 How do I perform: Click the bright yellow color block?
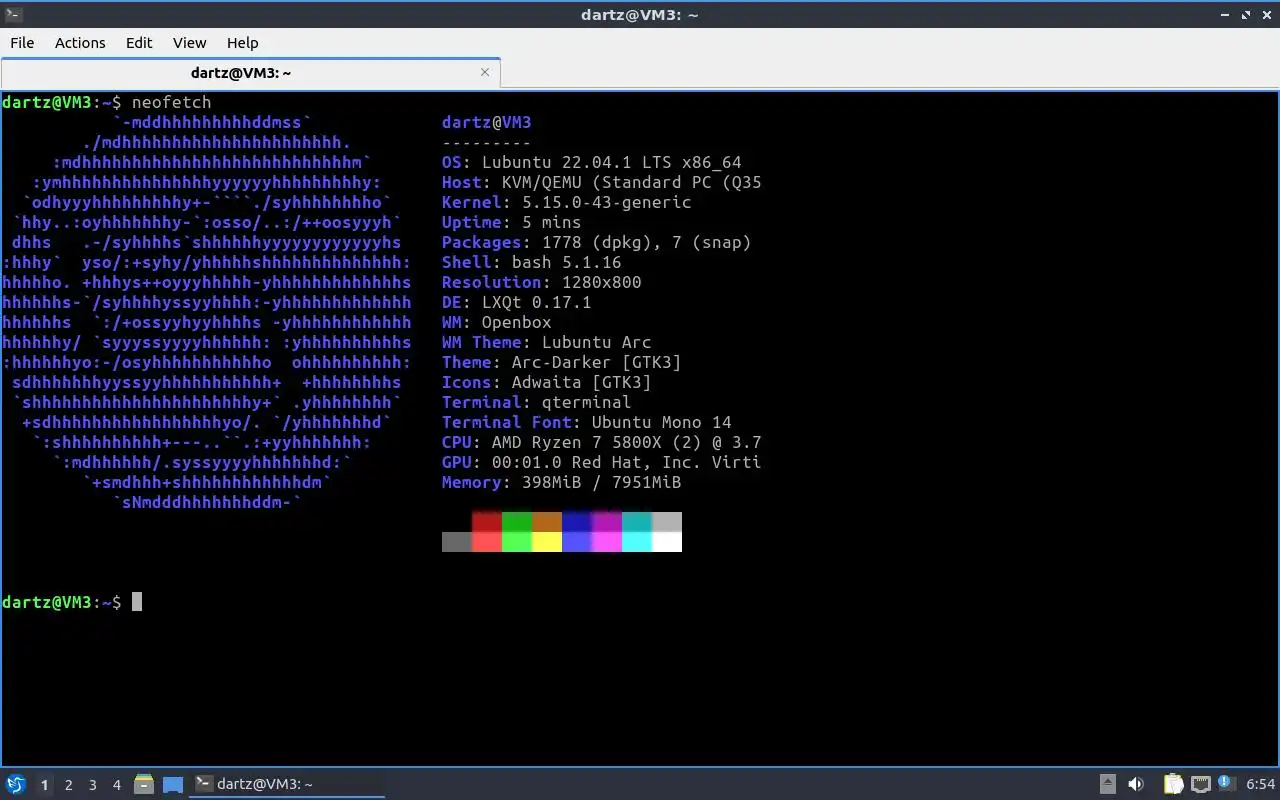pyautogui.click(x=547, y=542)
